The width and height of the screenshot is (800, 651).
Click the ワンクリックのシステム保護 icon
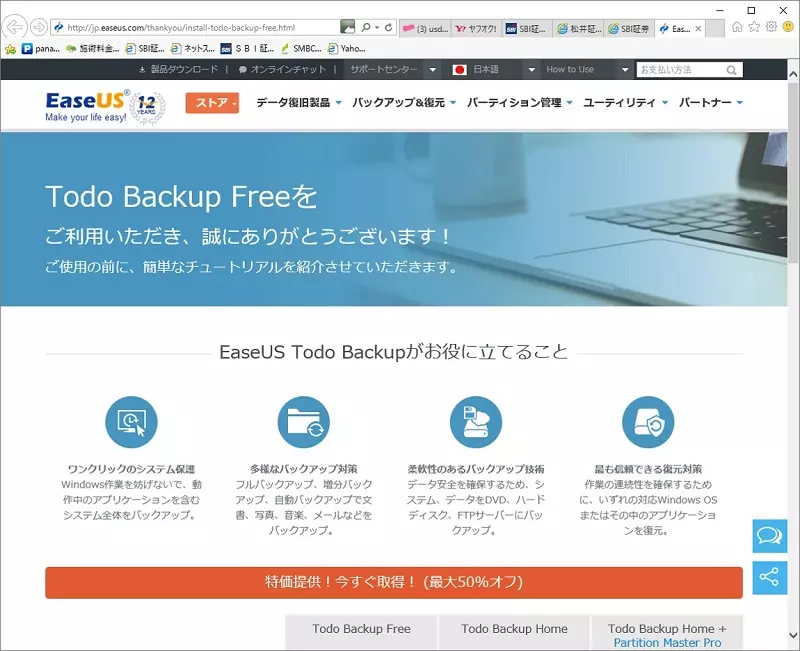[131, 422]
